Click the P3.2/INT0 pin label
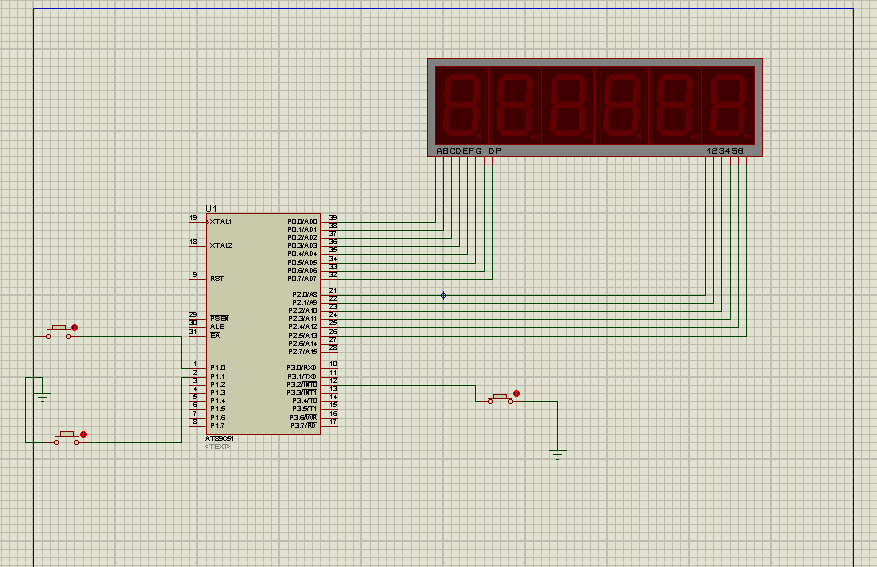 tap(302, 385)
